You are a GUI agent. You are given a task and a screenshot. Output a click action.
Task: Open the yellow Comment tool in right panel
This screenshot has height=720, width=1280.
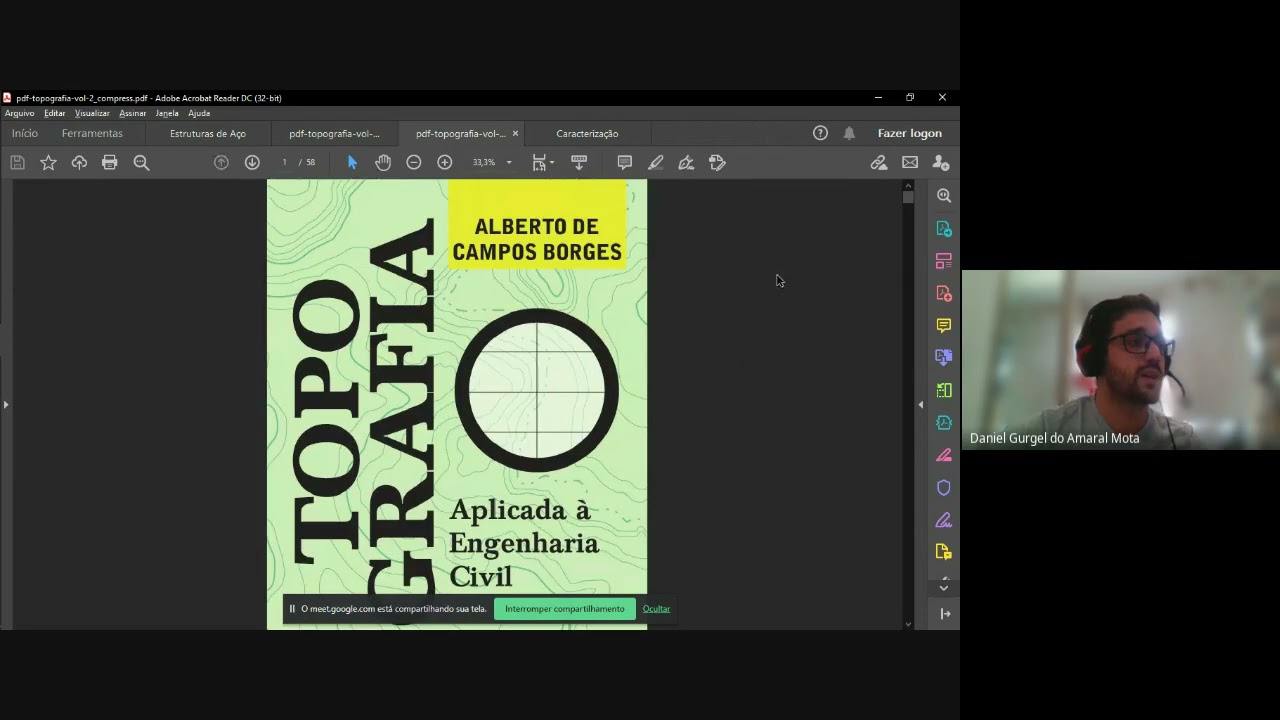point(944,326)
